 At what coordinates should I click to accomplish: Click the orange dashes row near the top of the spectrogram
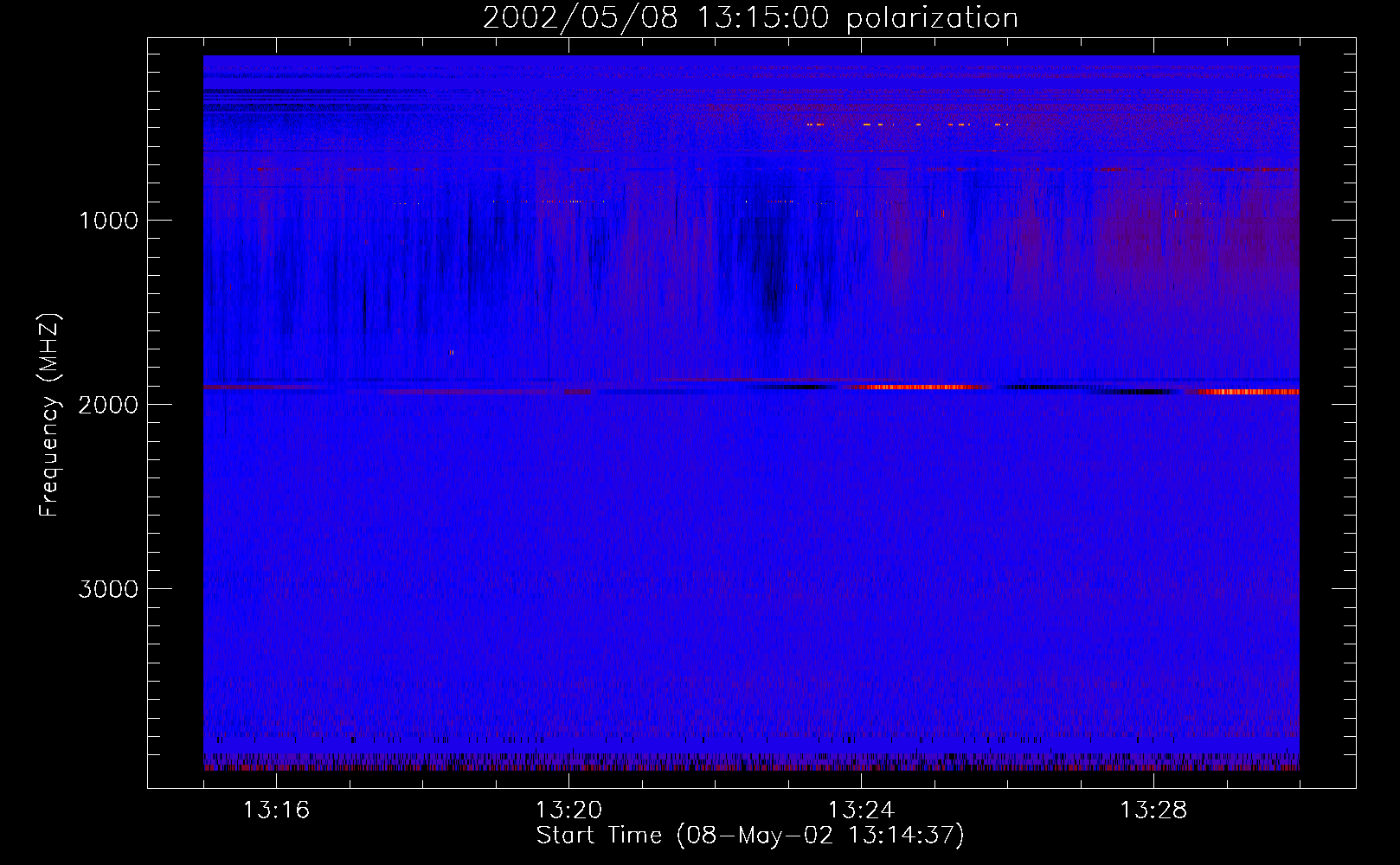click(x=907, y=125)
